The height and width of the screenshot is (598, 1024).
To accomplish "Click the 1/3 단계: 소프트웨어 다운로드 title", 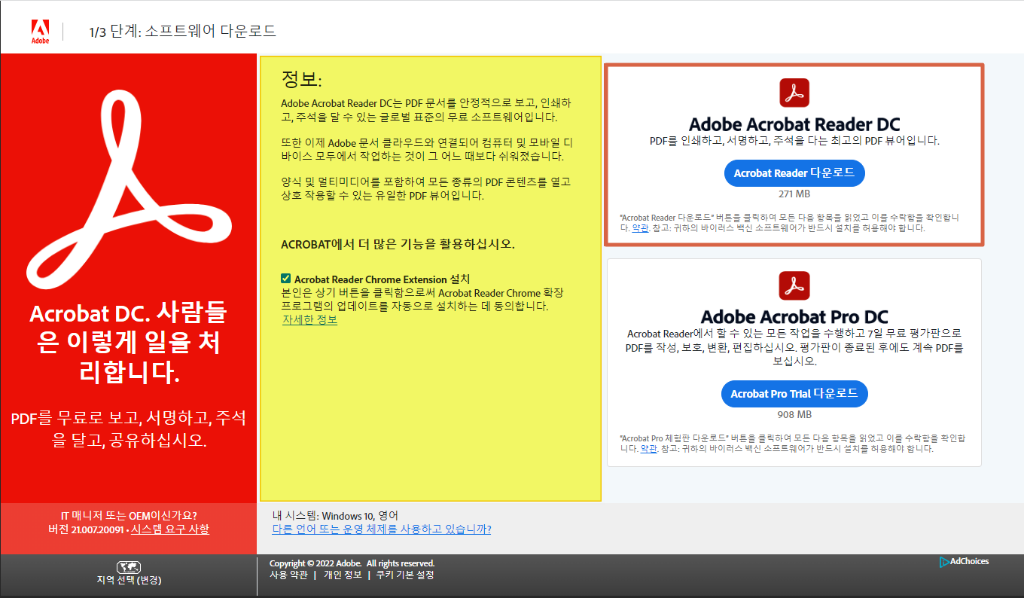I will (x=182, y=31).
